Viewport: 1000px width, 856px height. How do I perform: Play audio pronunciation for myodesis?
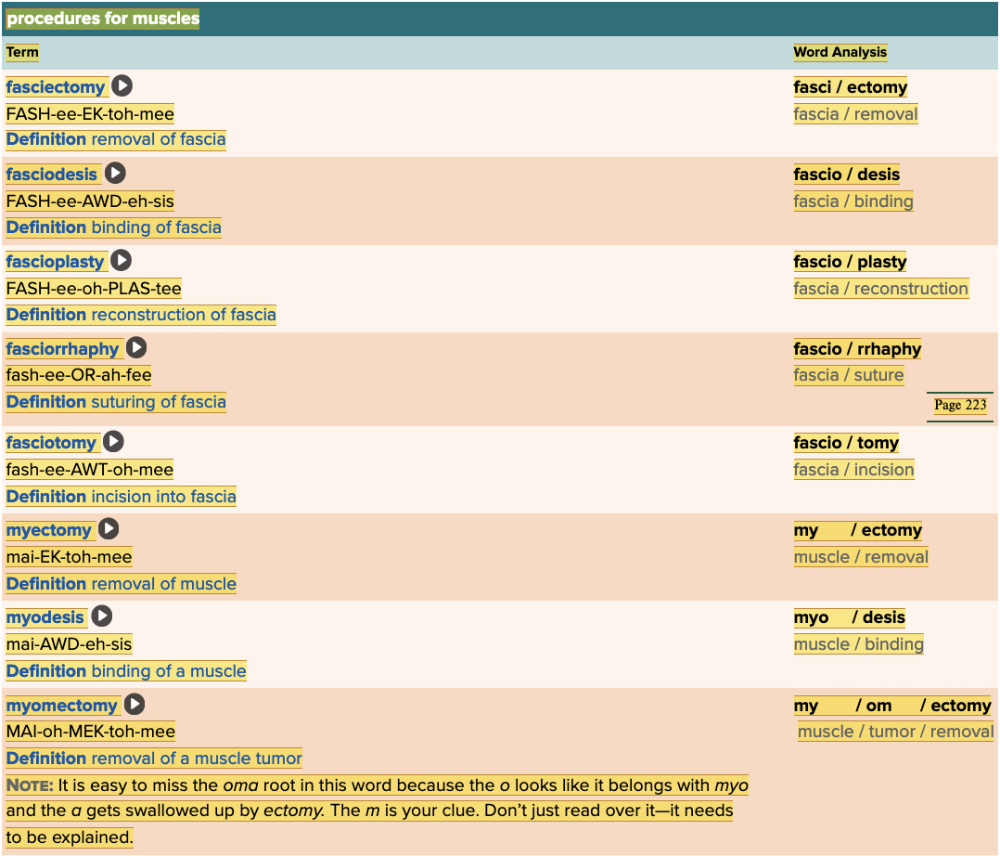coord(102,617)
